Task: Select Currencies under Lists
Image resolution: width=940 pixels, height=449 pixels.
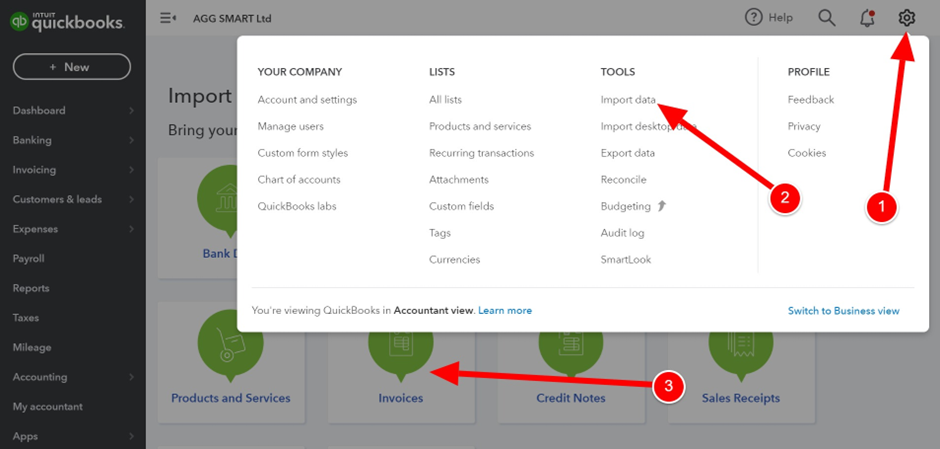Action: (x=454, y=260)
